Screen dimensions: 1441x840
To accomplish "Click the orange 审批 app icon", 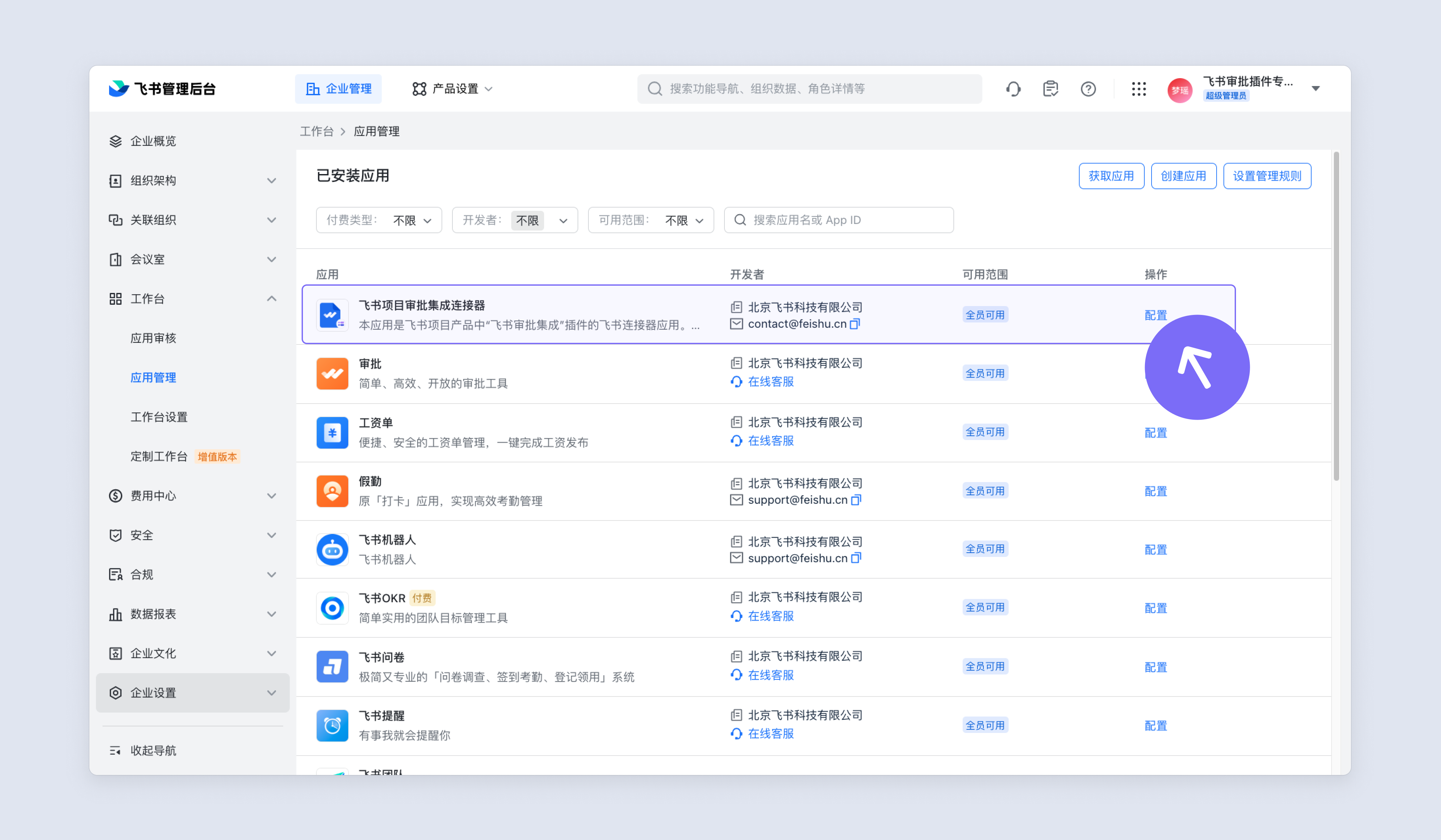I will 332,374.
